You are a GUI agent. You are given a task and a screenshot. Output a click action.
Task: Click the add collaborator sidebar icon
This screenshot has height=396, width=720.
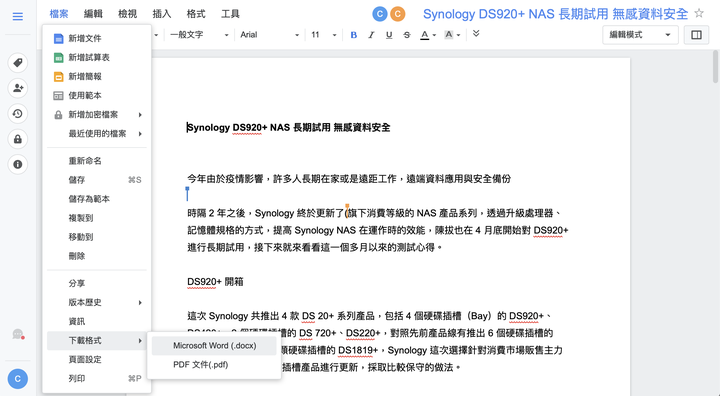(18, 88)
